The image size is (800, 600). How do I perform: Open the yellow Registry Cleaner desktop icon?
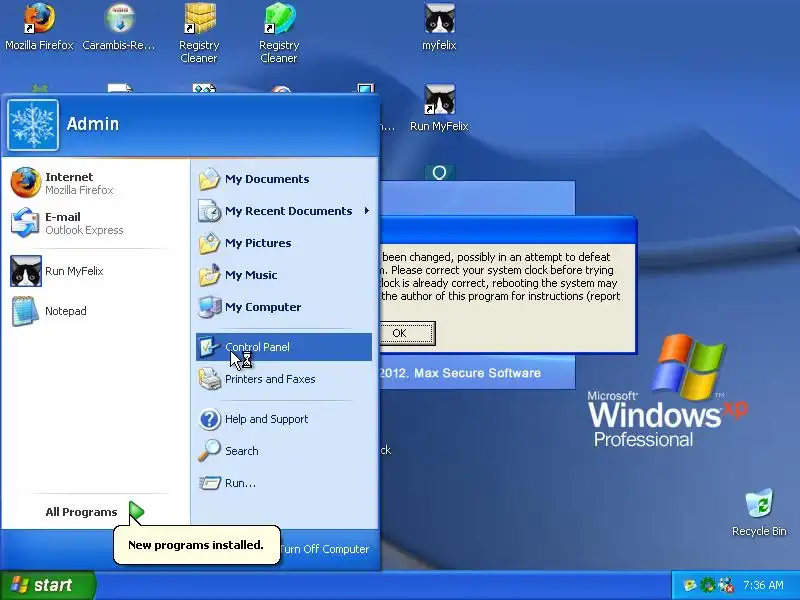click(199, 33)
